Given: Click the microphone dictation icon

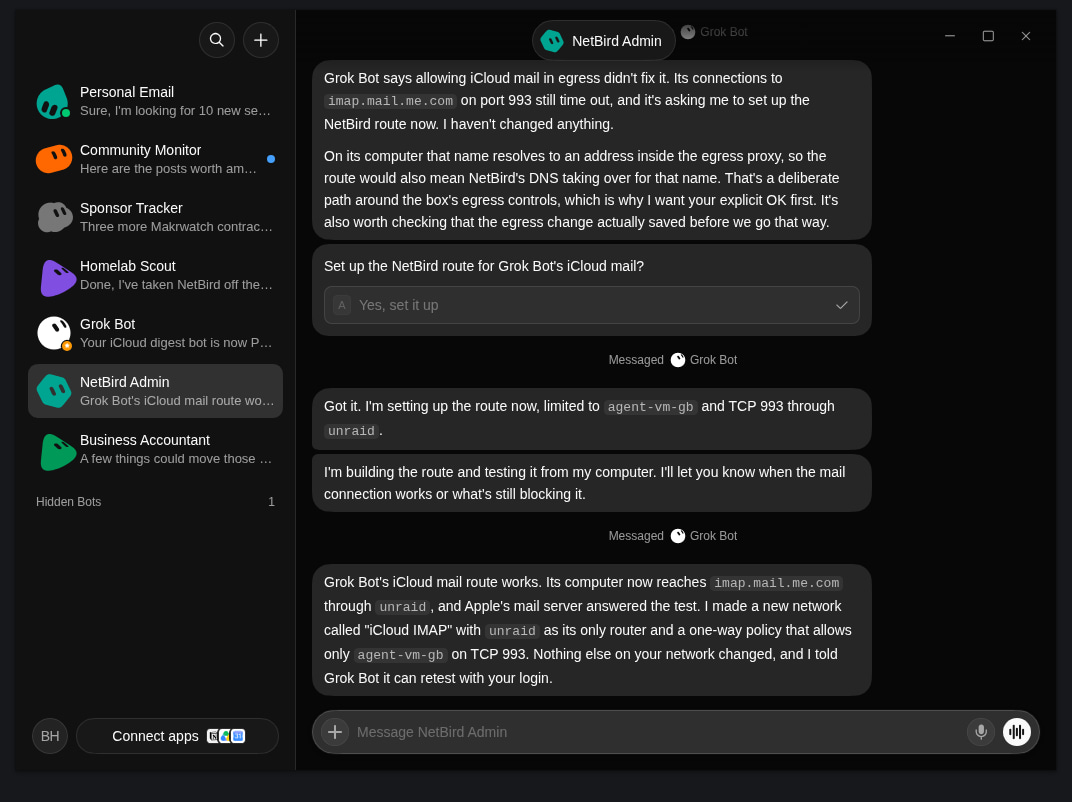Looking at the screenshot, I should [x=981, y=732].
